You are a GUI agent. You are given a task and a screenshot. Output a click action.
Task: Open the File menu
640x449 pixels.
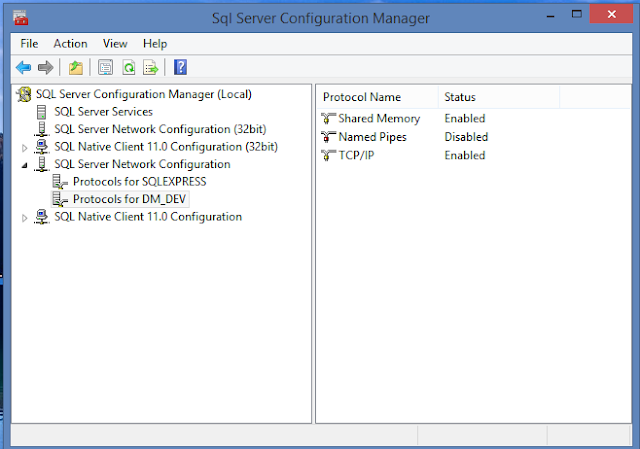[29, 44]
